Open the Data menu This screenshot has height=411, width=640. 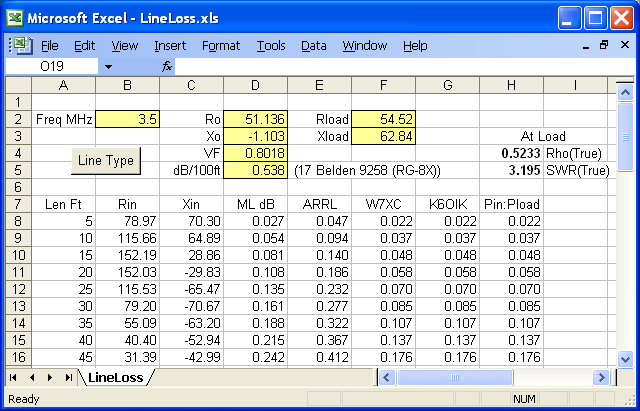click(x=313, y=45)
